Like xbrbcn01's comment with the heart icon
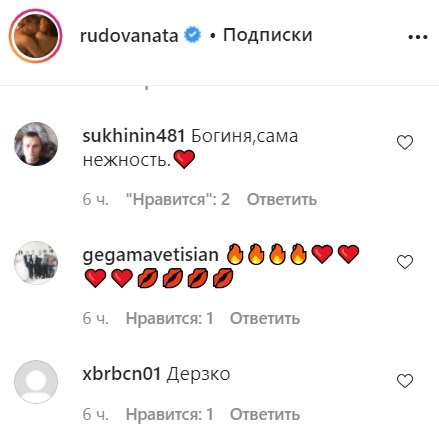Image resolution: width=439 pixels, height=448 pixels. point(405,381)
